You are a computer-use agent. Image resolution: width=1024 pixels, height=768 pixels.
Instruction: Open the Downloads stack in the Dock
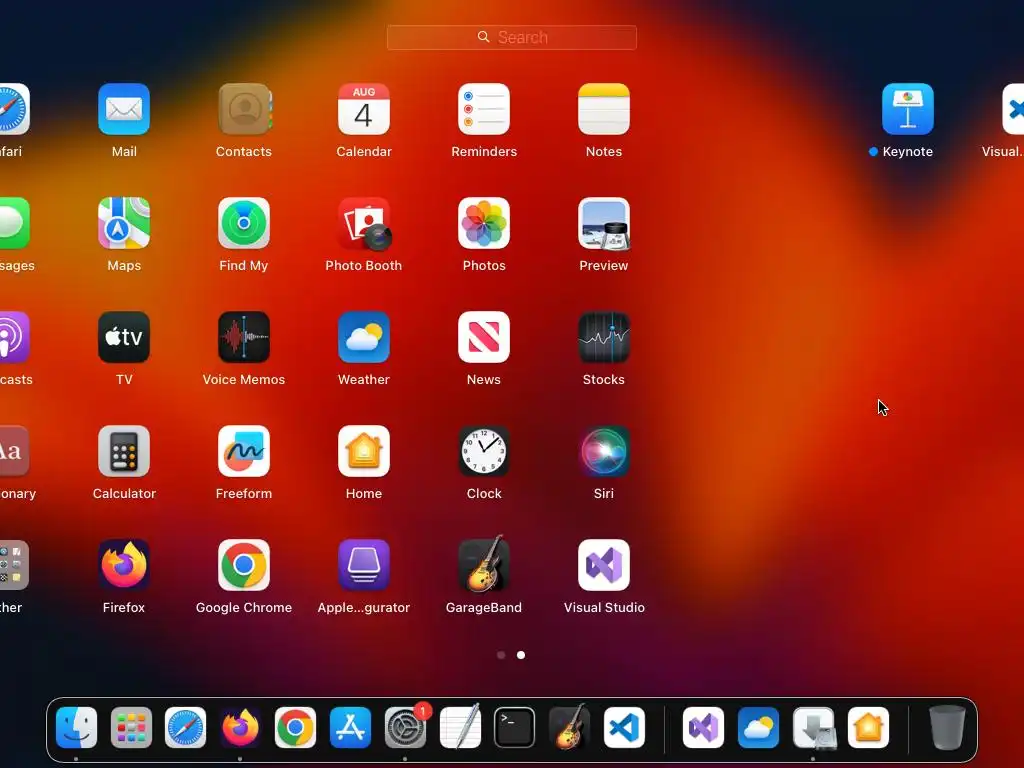814,728
